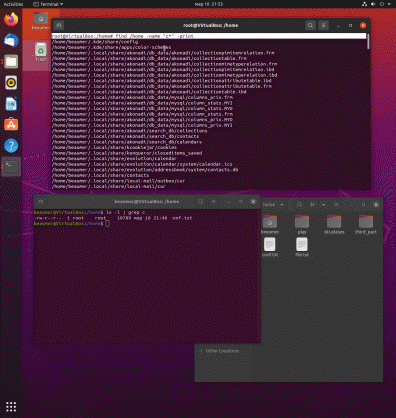The width and height of the screenshot is (396, 418).
Task: Click the root terminal scrollbar
Action: click(368, 42)
